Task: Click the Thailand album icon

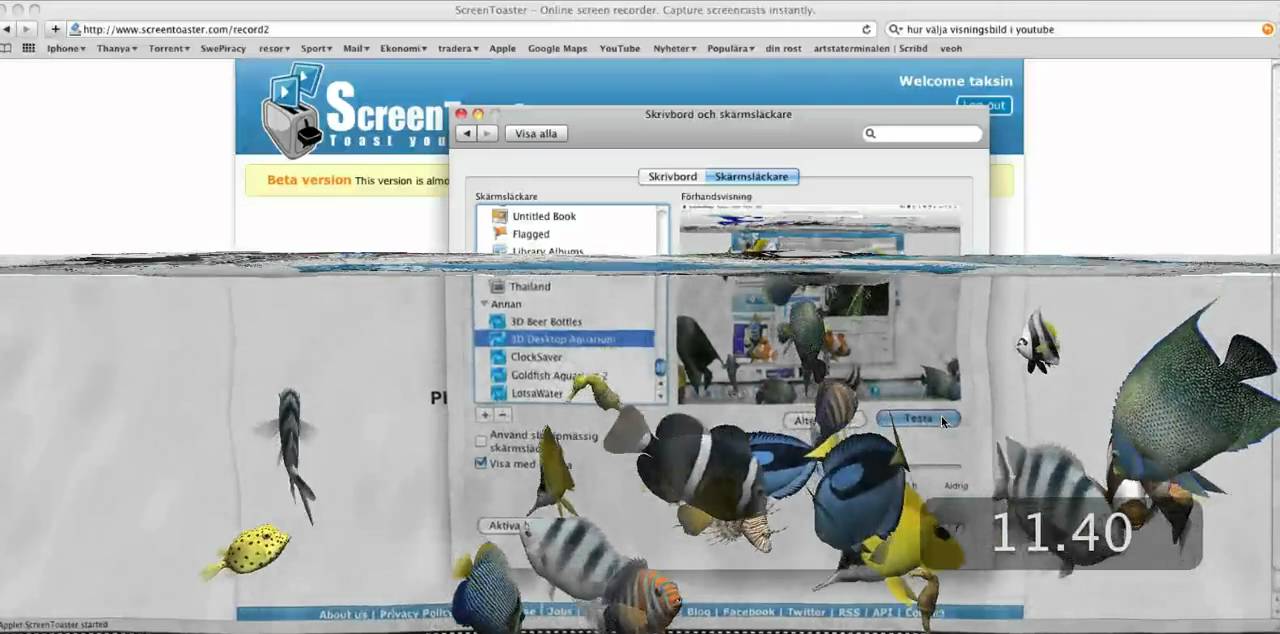Action: point(497,286)
